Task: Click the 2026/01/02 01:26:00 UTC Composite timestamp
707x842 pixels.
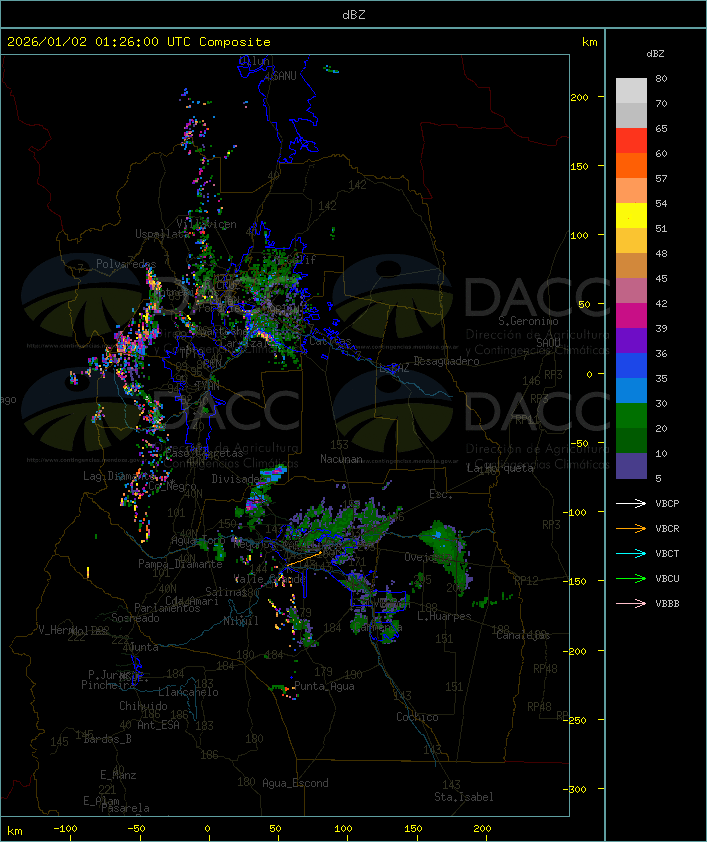Action: tap(139, 42)
